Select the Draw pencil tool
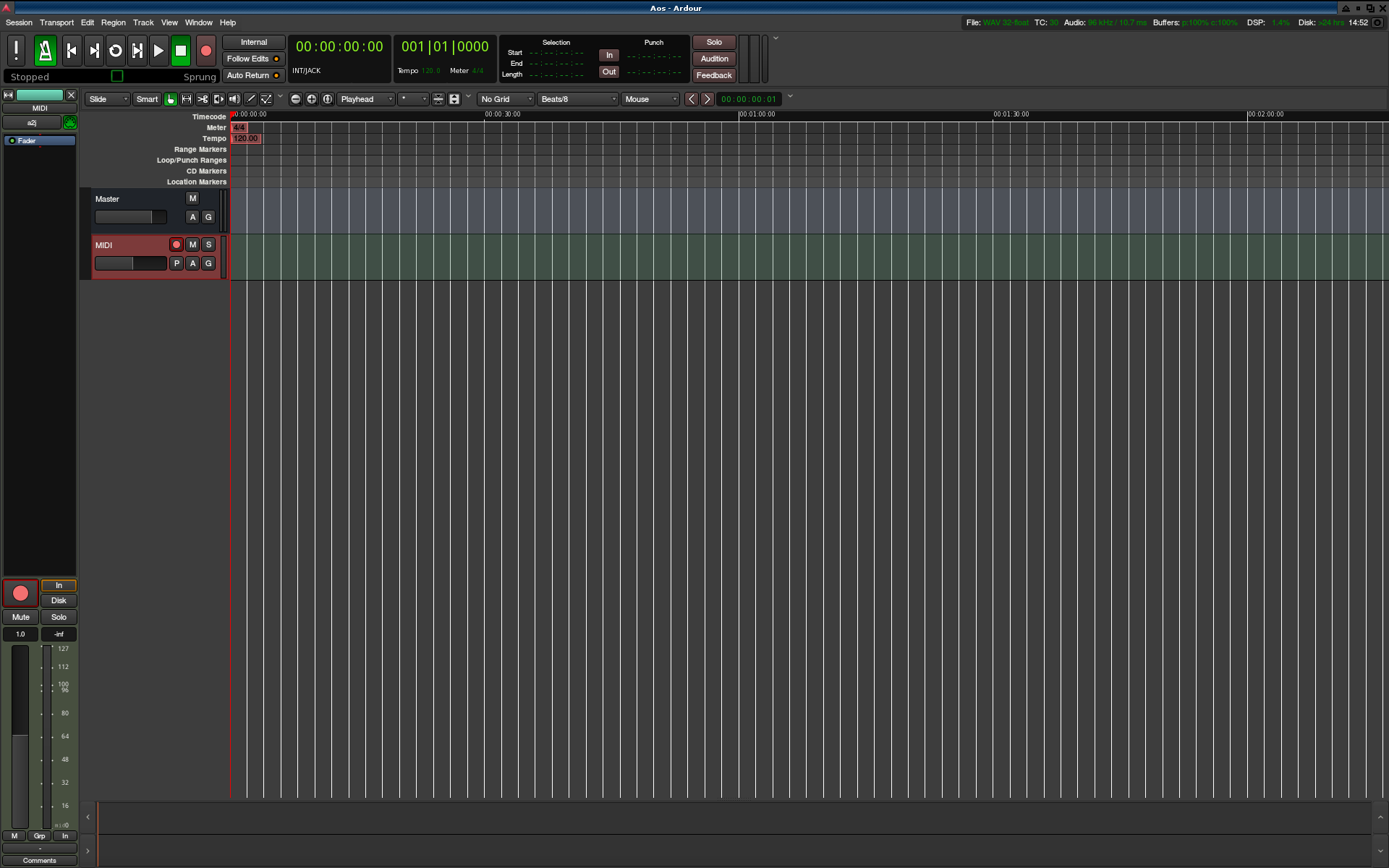Screen dimensions: 1389x868 (x=250, y=99)
